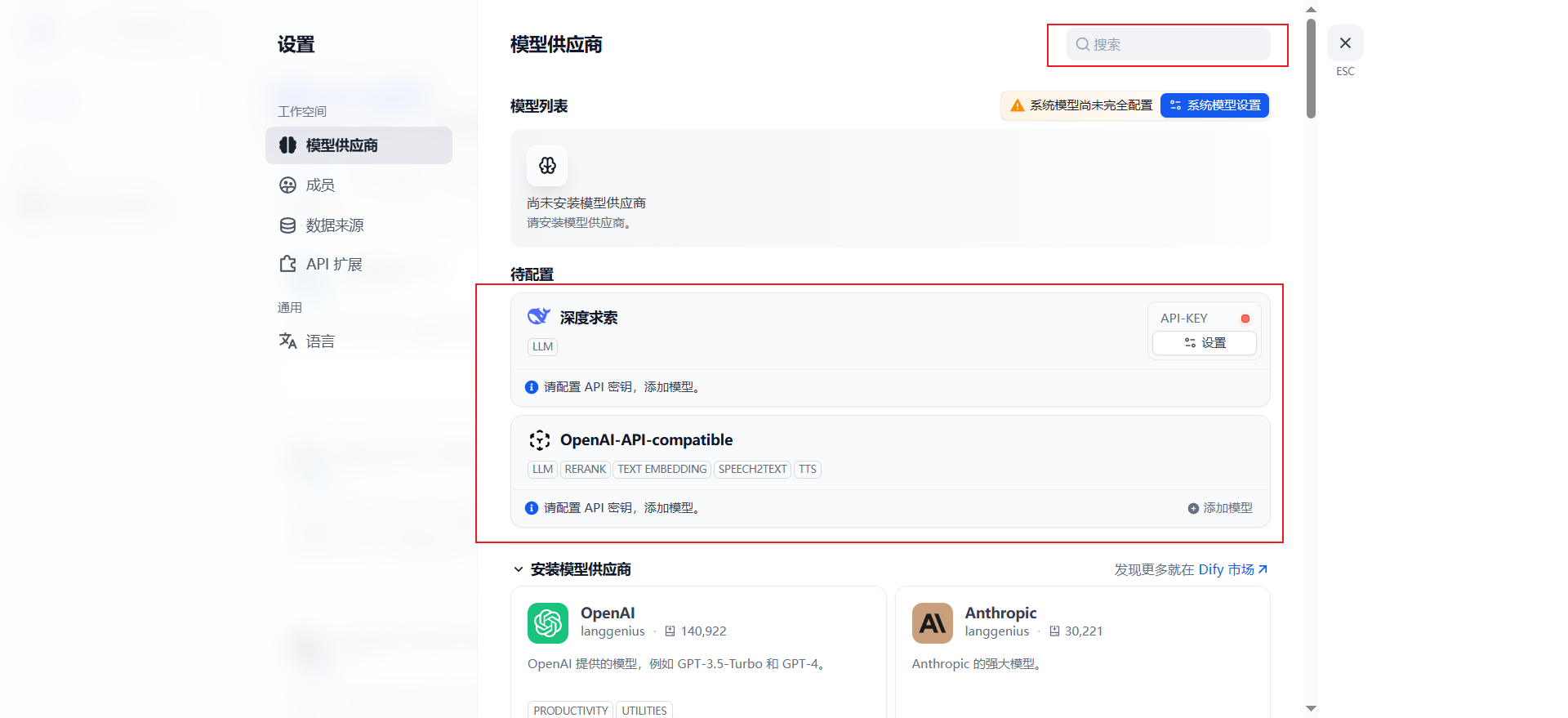Click the UTILITIES tag on OpenAI card
The image size is (1568, 718).
point(644,711)
